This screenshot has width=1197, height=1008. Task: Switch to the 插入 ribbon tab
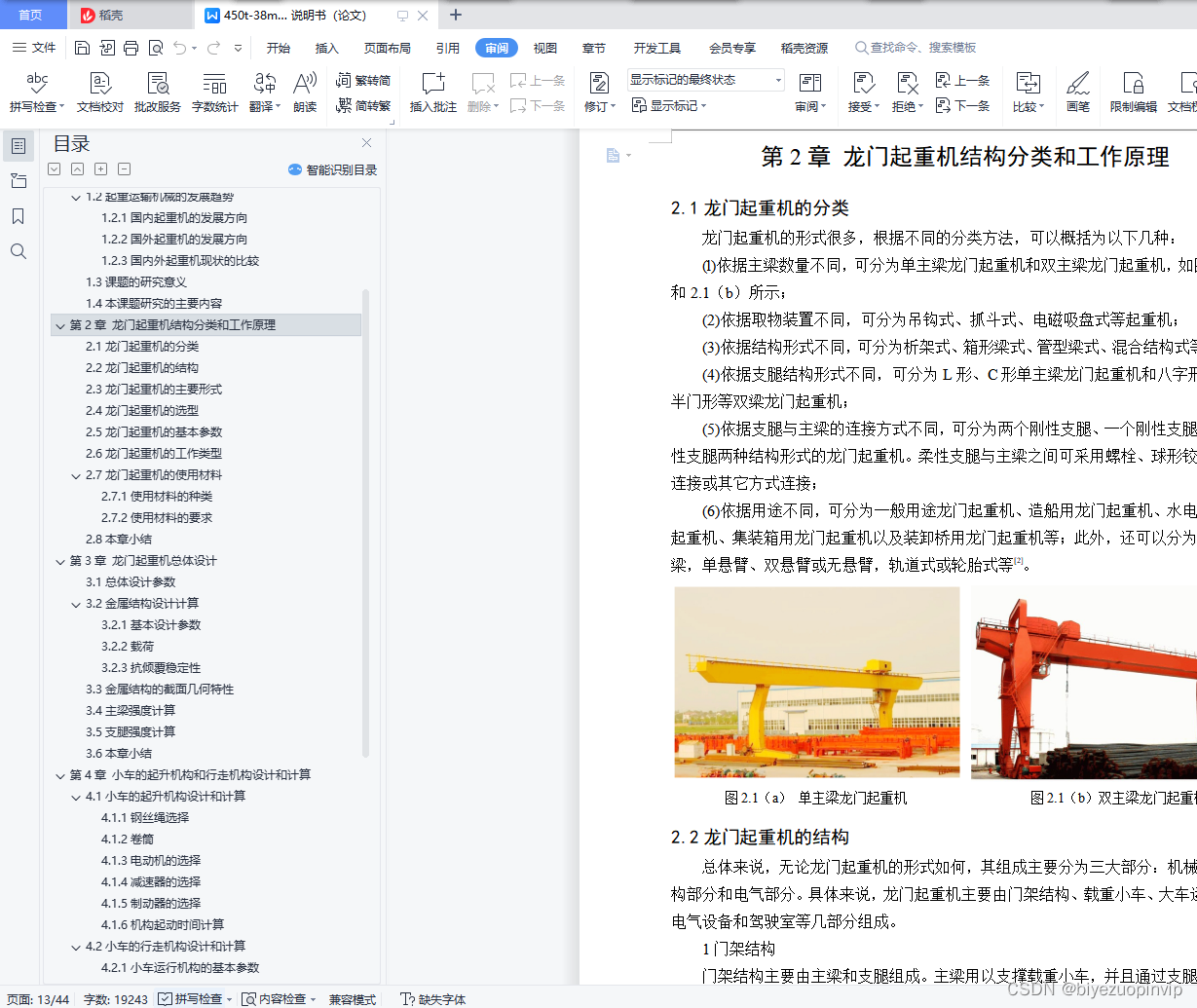pyautogui.click(x=327, y=48)
